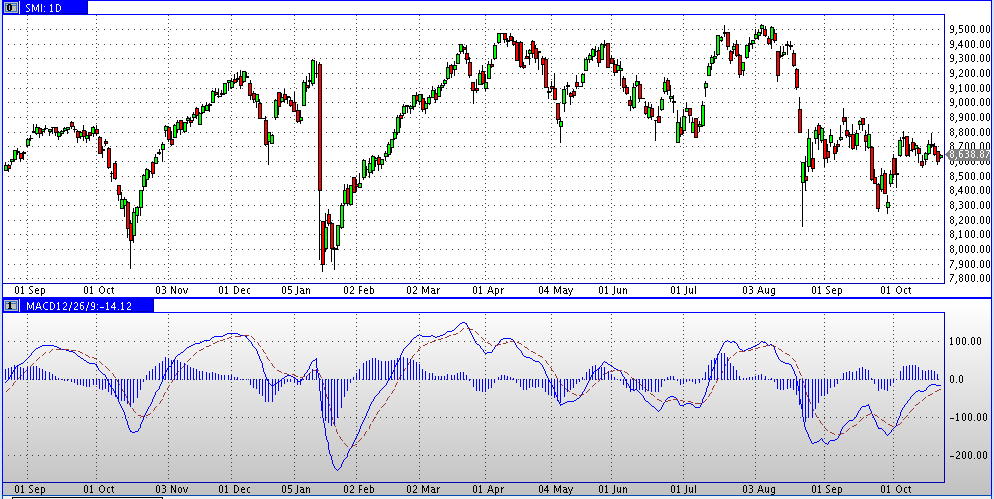The image size is (994, 499).
Task: Click 04 May on the price chart time axis
Action: pyautogui.click(x=555, y=290)
